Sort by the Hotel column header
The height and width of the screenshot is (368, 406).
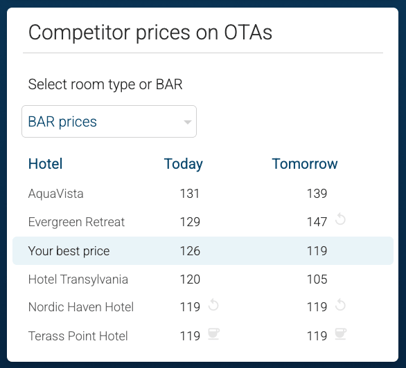click(45, 164)
